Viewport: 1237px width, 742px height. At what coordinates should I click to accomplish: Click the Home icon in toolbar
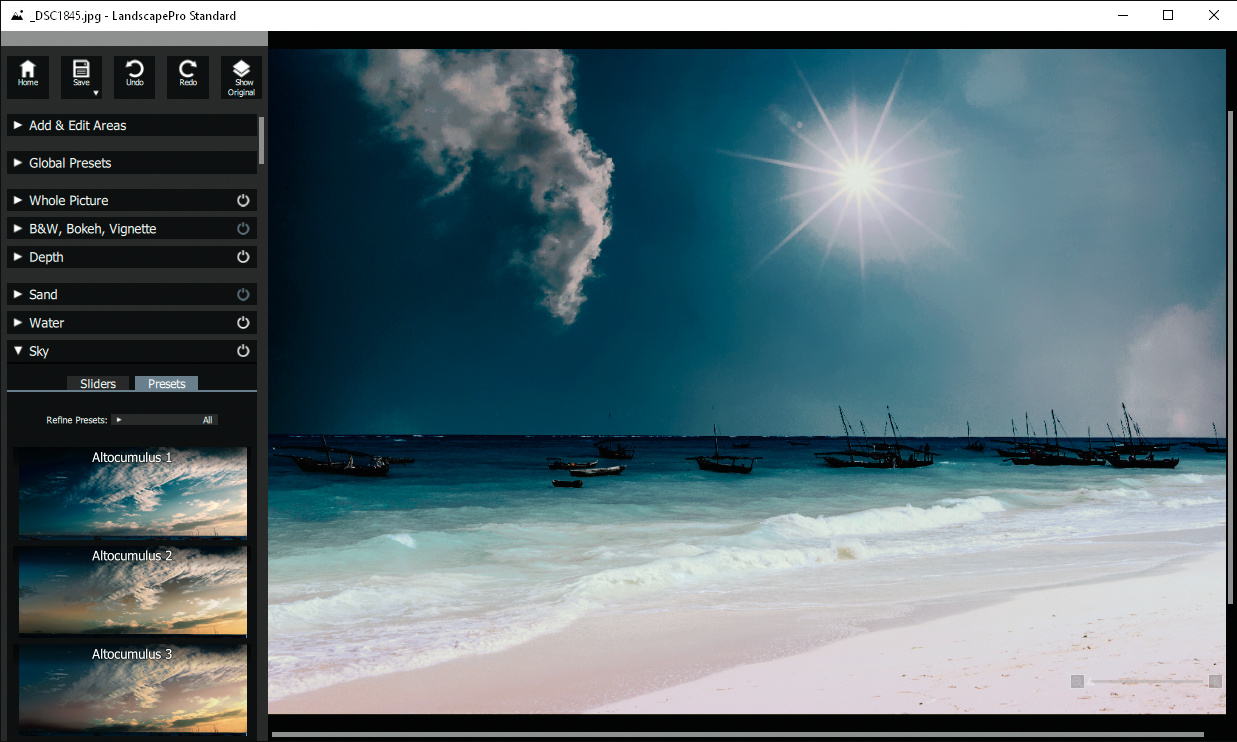[x=28, y=71]
